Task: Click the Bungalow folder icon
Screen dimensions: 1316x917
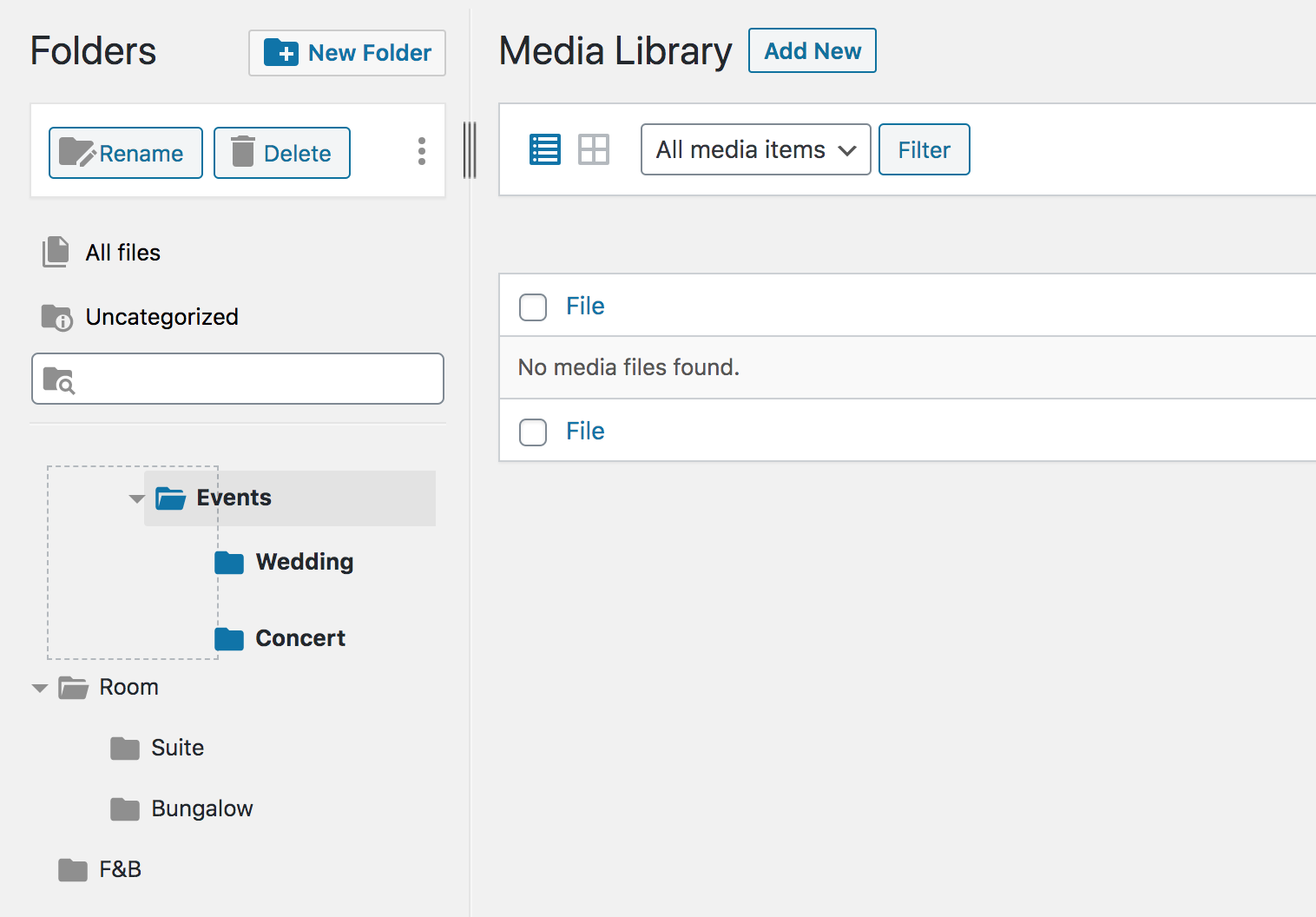Action: [x=125, y=809]
